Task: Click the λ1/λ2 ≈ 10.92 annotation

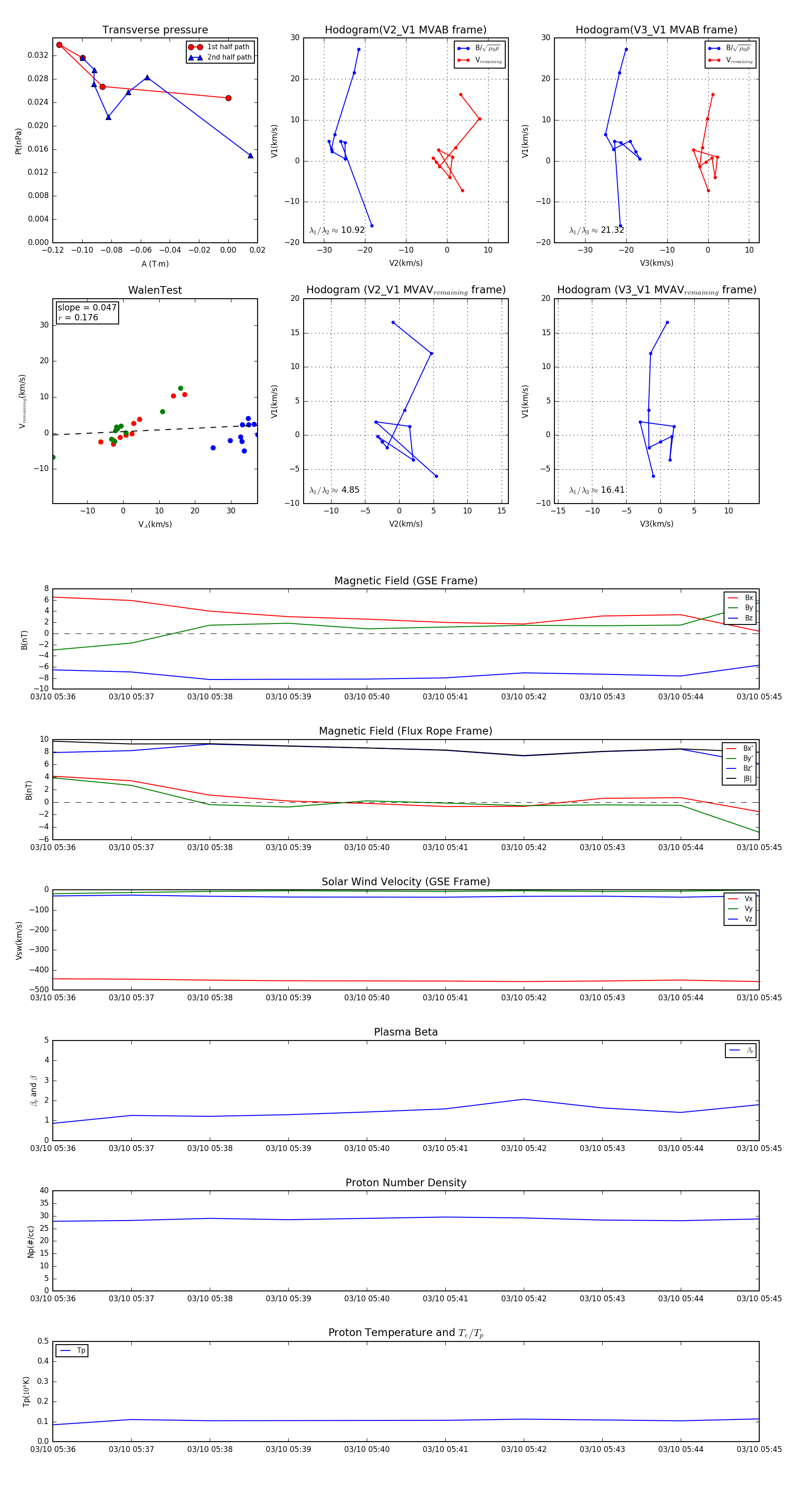Action: 337,230
